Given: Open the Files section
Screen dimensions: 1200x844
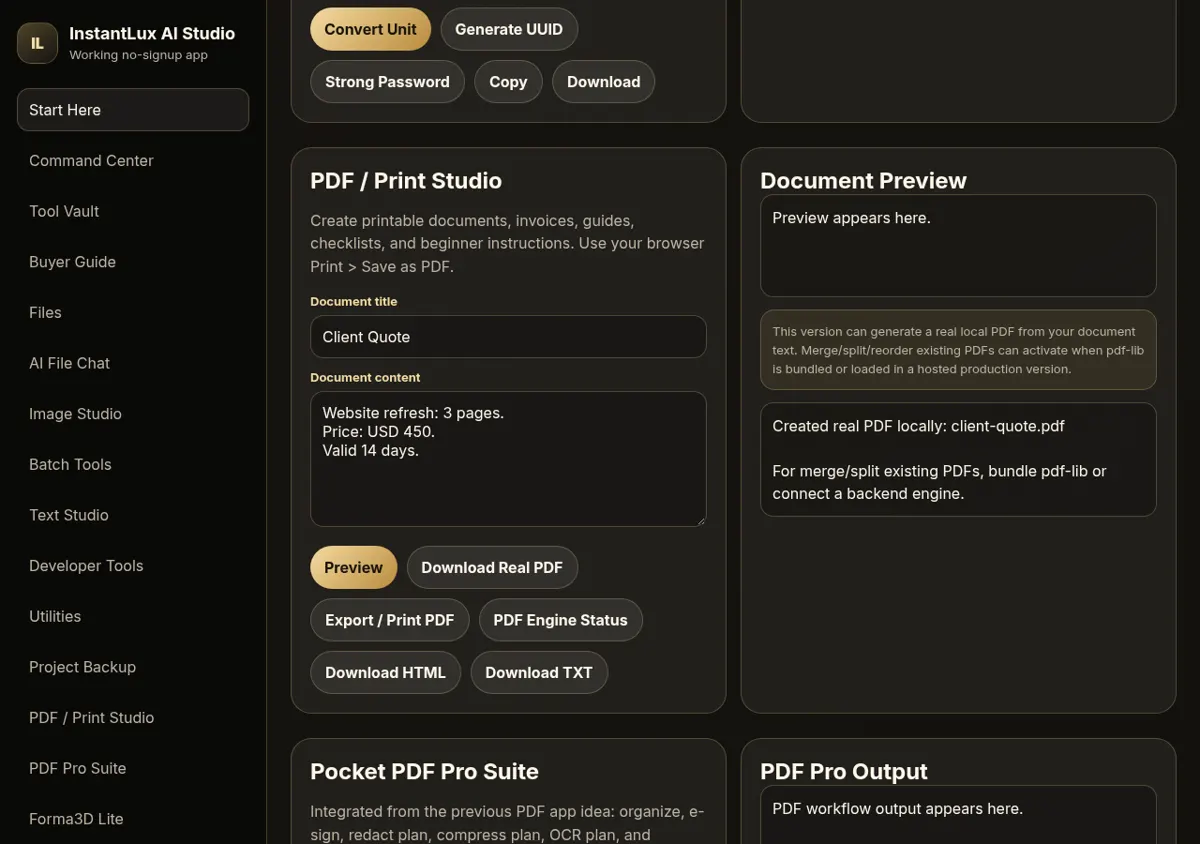Looking at the screenshot, I should point(133,312).
